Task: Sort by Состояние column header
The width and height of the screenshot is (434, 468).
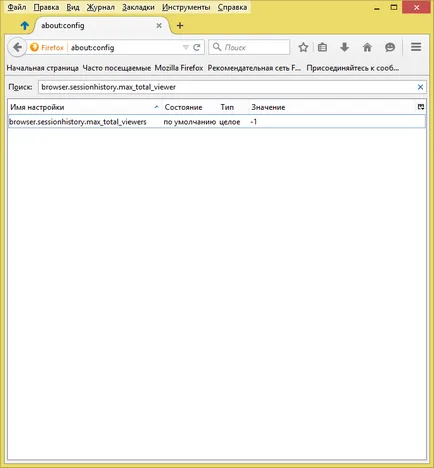Action: pos(189,107)
